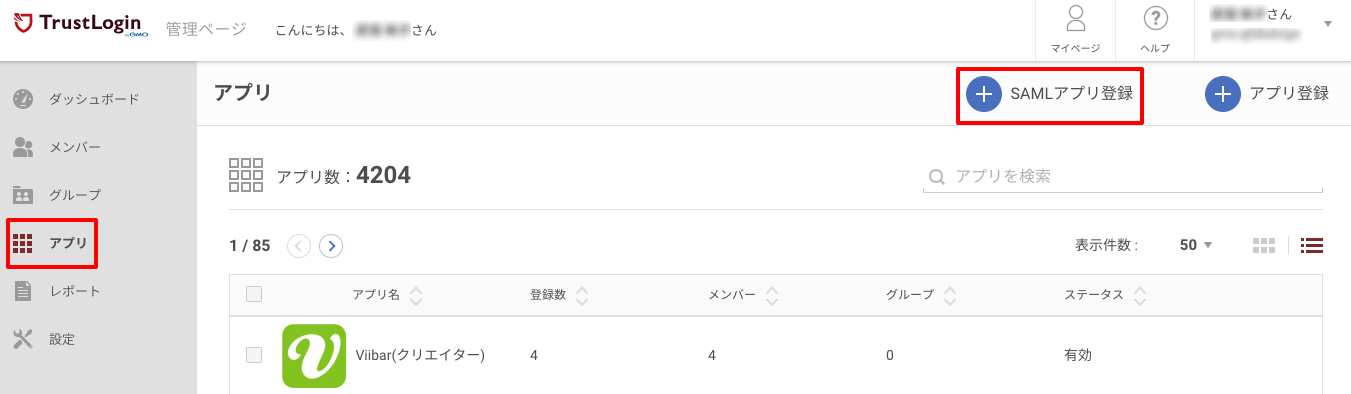Sort by ステータス column arrows
The height and width of the screenshot is (394, 1351).
click(x=1140, y=295)
